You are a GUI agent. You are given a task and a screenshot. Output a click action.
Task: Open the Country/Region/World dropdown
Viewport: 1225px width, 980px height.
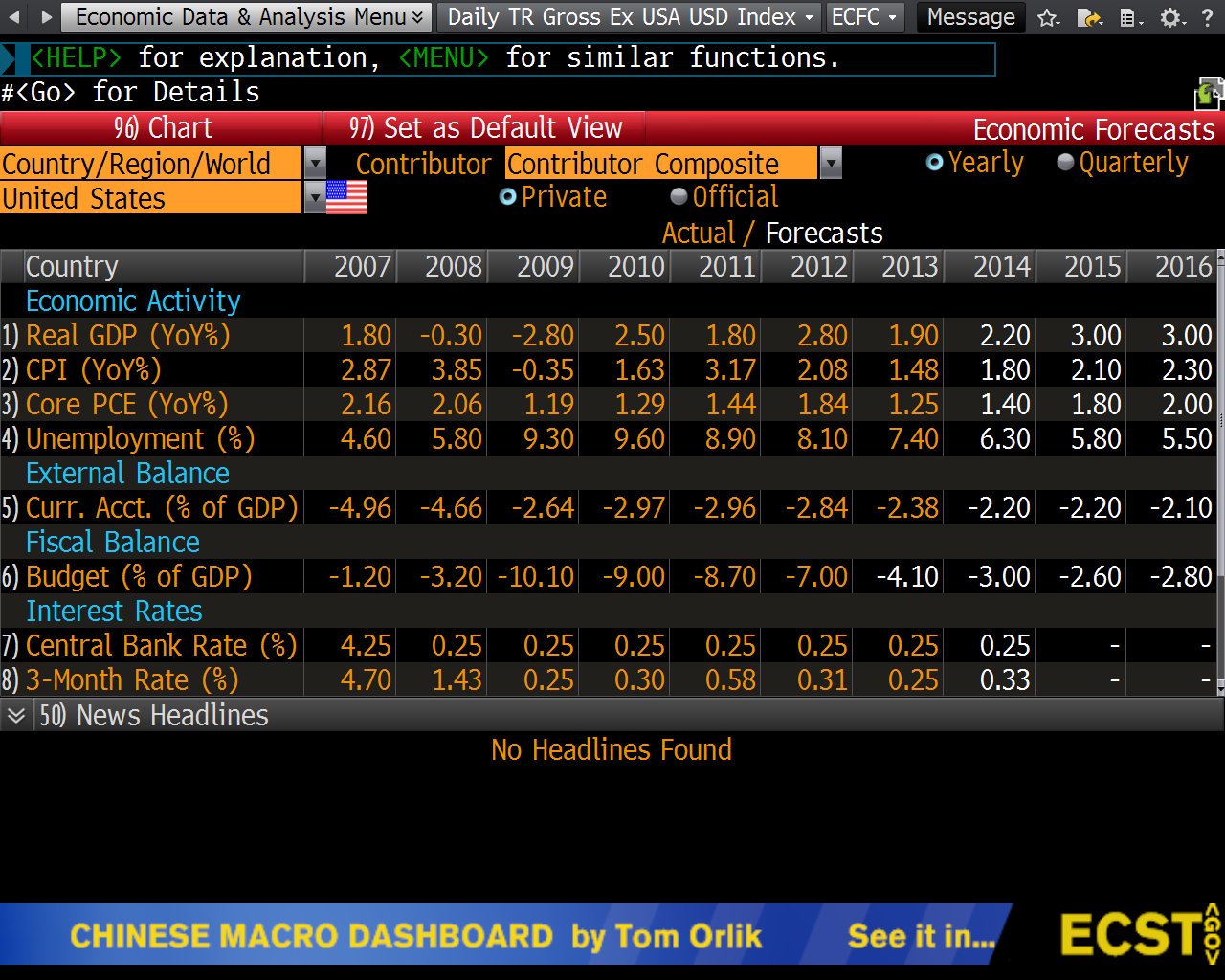315,164
